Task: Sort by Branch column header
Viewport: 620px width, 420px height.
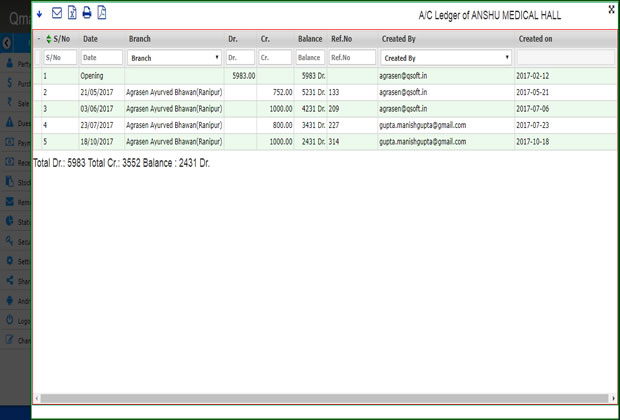Action: [x=140, y=39]
